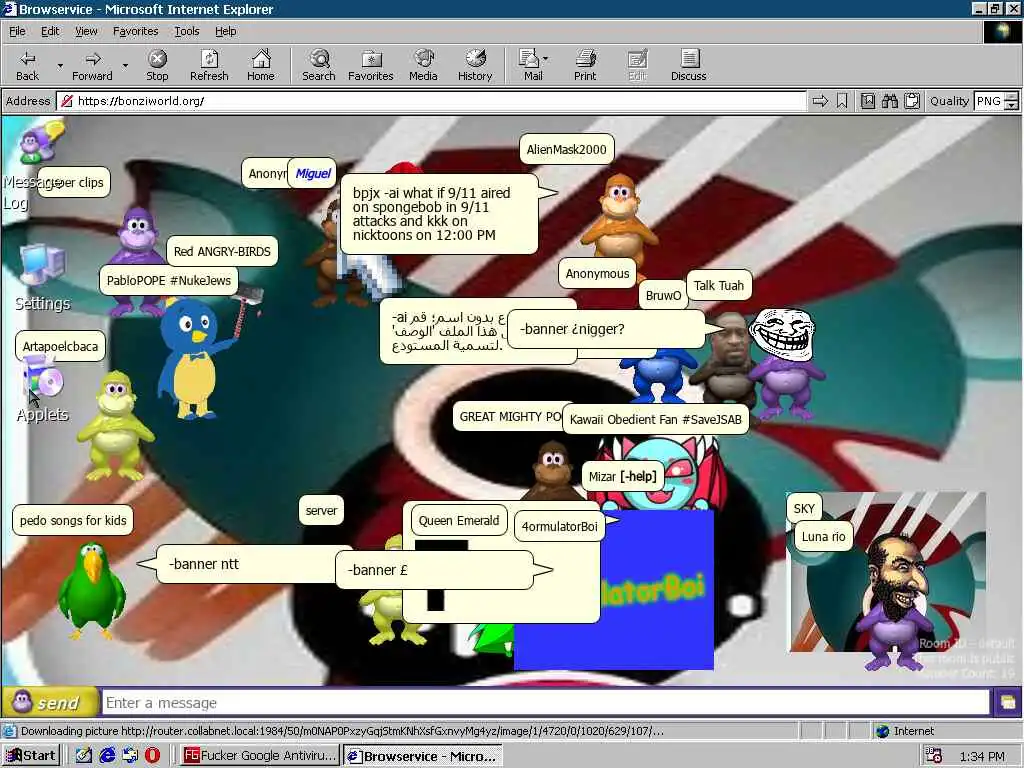Screen dimensions: 1024x768
Task: Click the Luna rio name tag
Action: pos(824,537)
